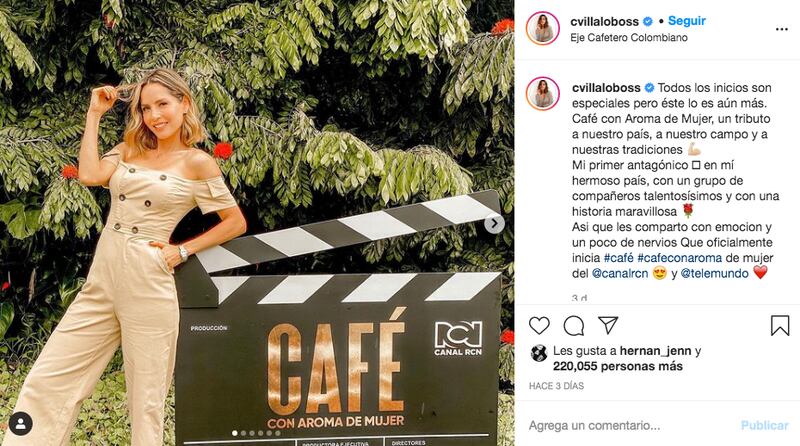Show tagged people via the user icon

[x=21, y=424]
